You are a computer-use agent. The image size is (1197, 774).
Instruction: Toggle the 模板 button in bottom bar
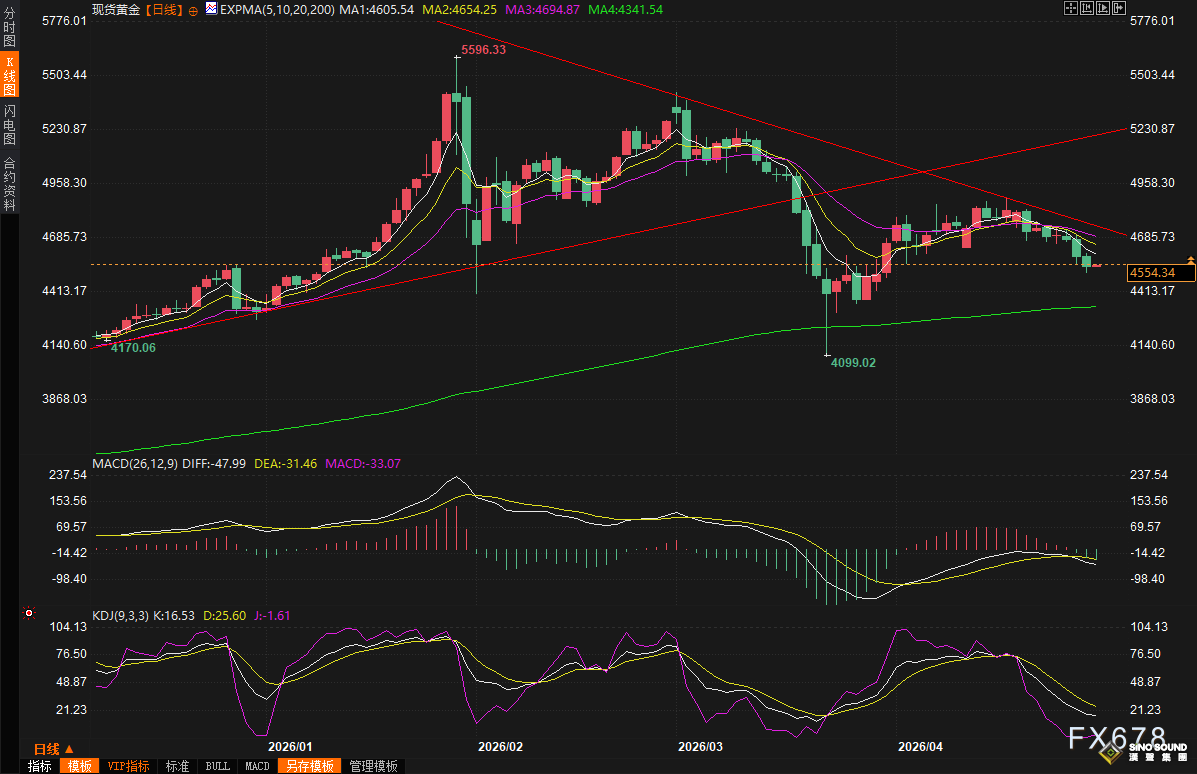point(79,766)
